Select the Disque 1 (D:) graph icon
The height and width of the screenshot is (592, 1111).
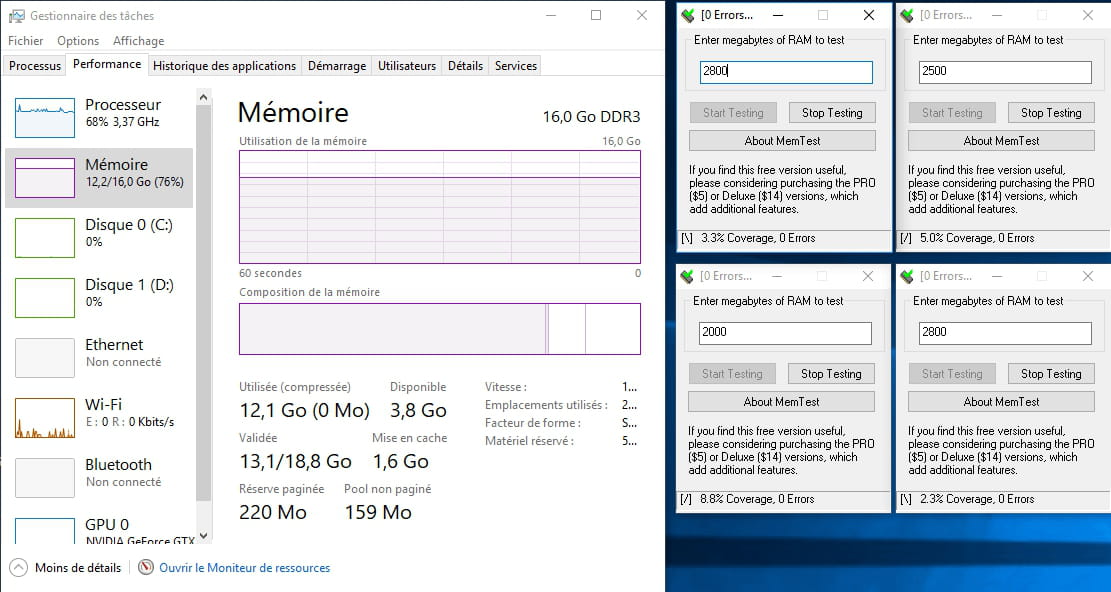pyautogui.click(x=45, y=298)
